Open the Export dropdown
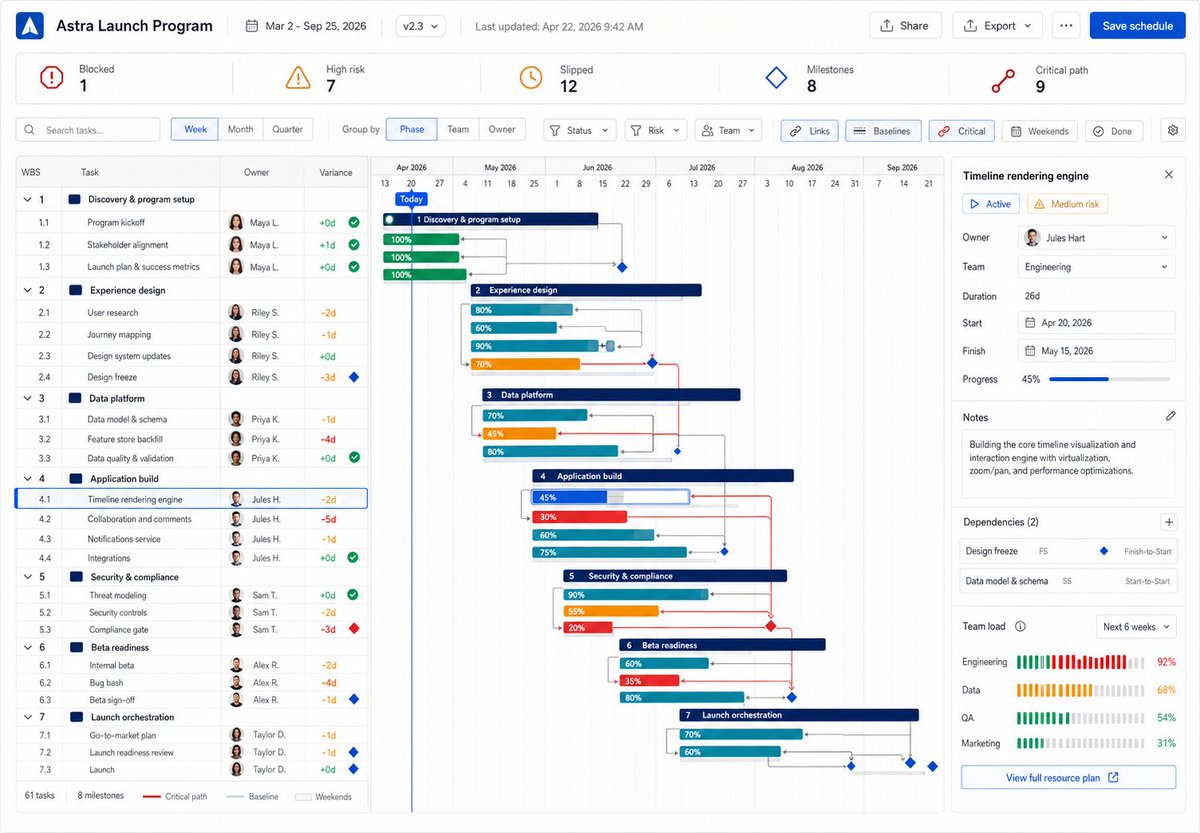1200x833 pixels. coord(998,26)
